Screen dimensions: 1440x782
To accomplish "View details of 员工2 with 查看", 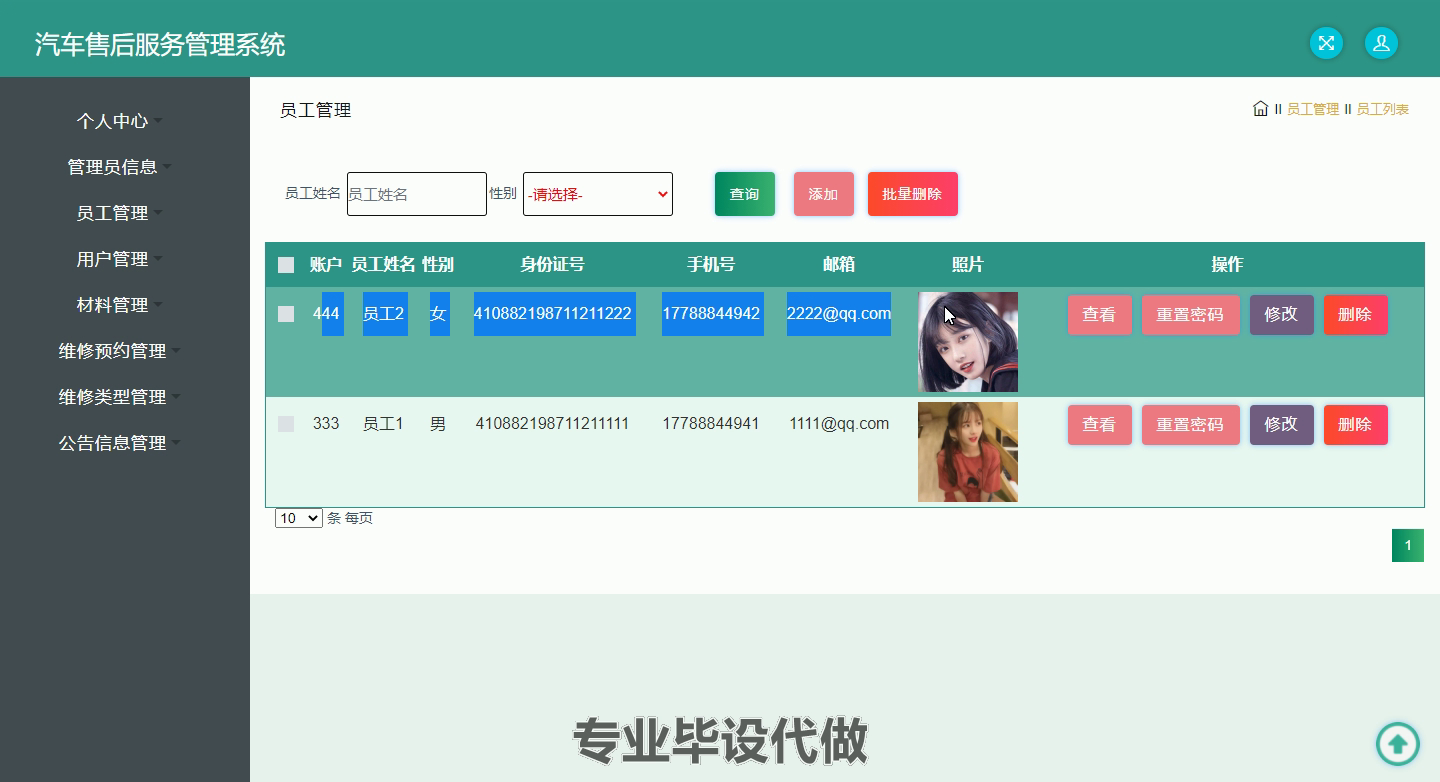I will pyautogui.click(x=1100, y=315).
